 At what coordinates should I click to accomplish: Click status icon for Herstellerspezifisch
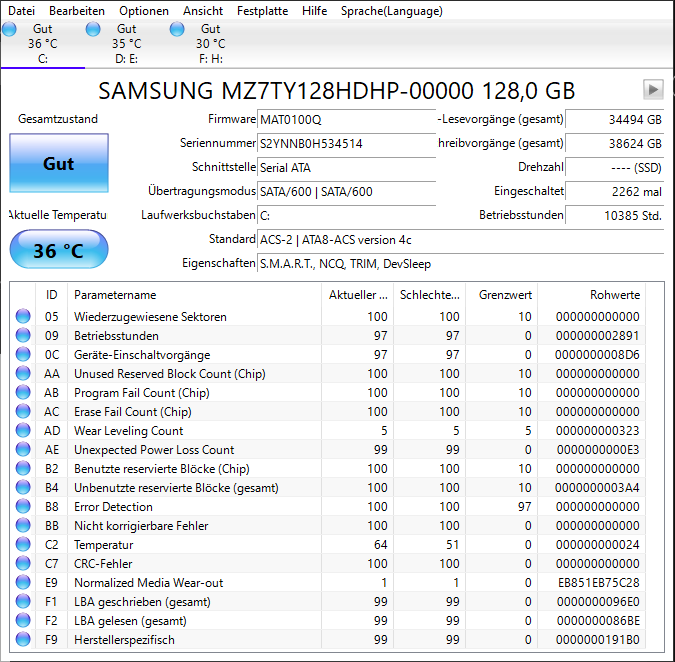point(23,639)
